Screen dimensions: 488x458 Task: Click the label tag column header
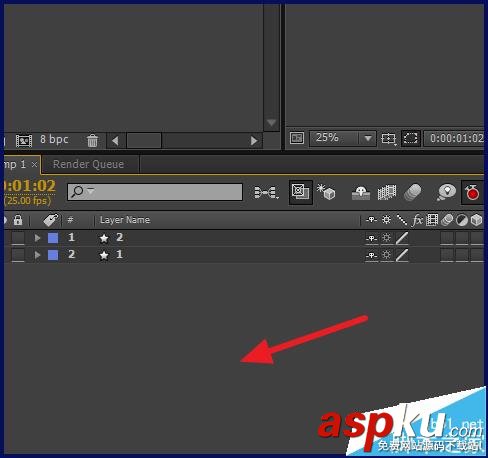pyautogui.click(x=51, y=220)
